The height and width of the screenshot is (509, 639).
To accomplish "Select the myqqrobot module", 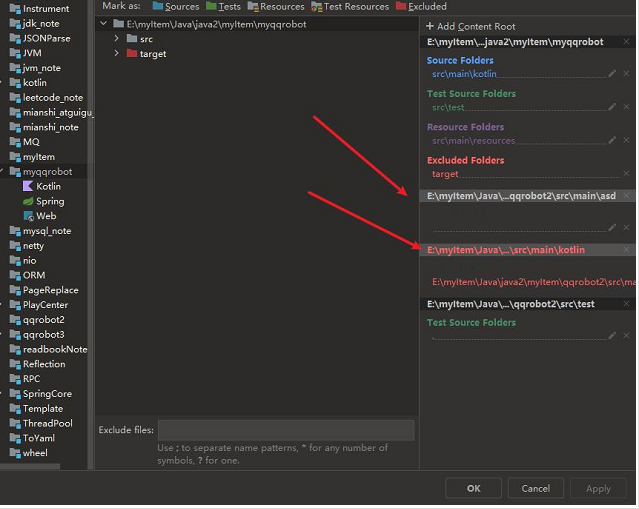I will pos(41,172).
